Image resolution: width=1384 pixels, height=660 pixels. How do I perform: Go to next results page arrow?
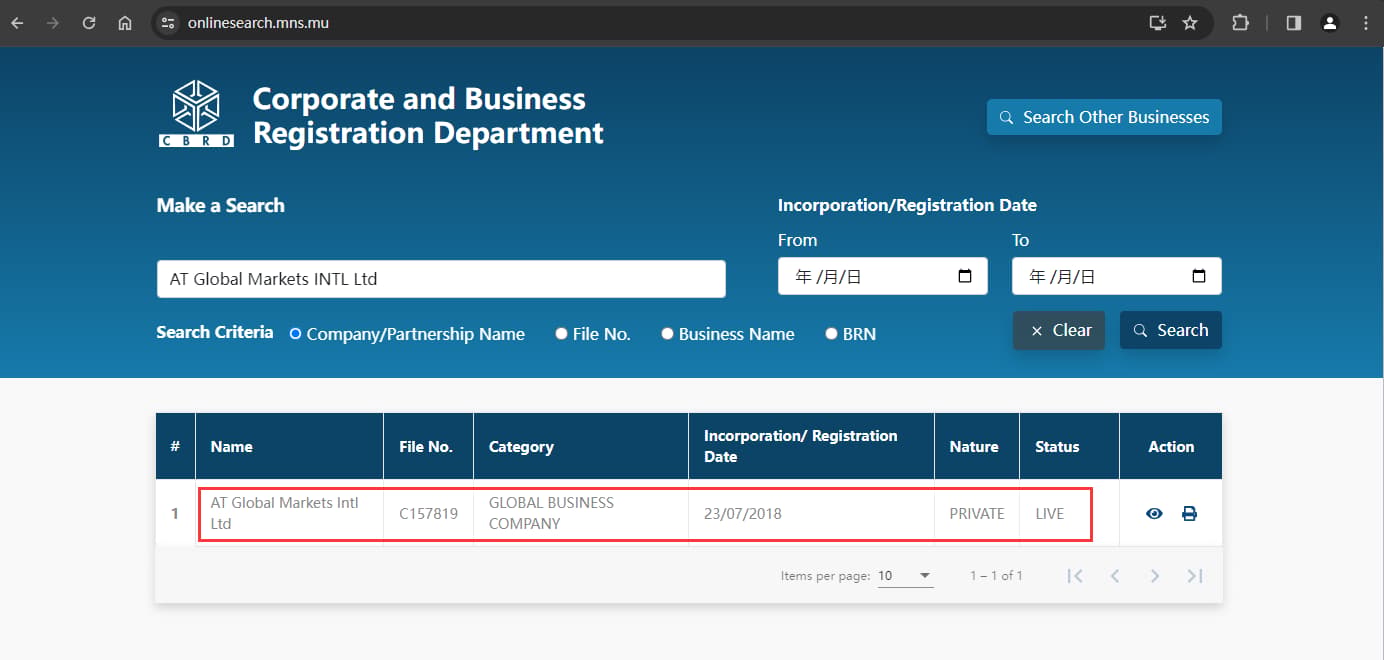click(1154, 576)
